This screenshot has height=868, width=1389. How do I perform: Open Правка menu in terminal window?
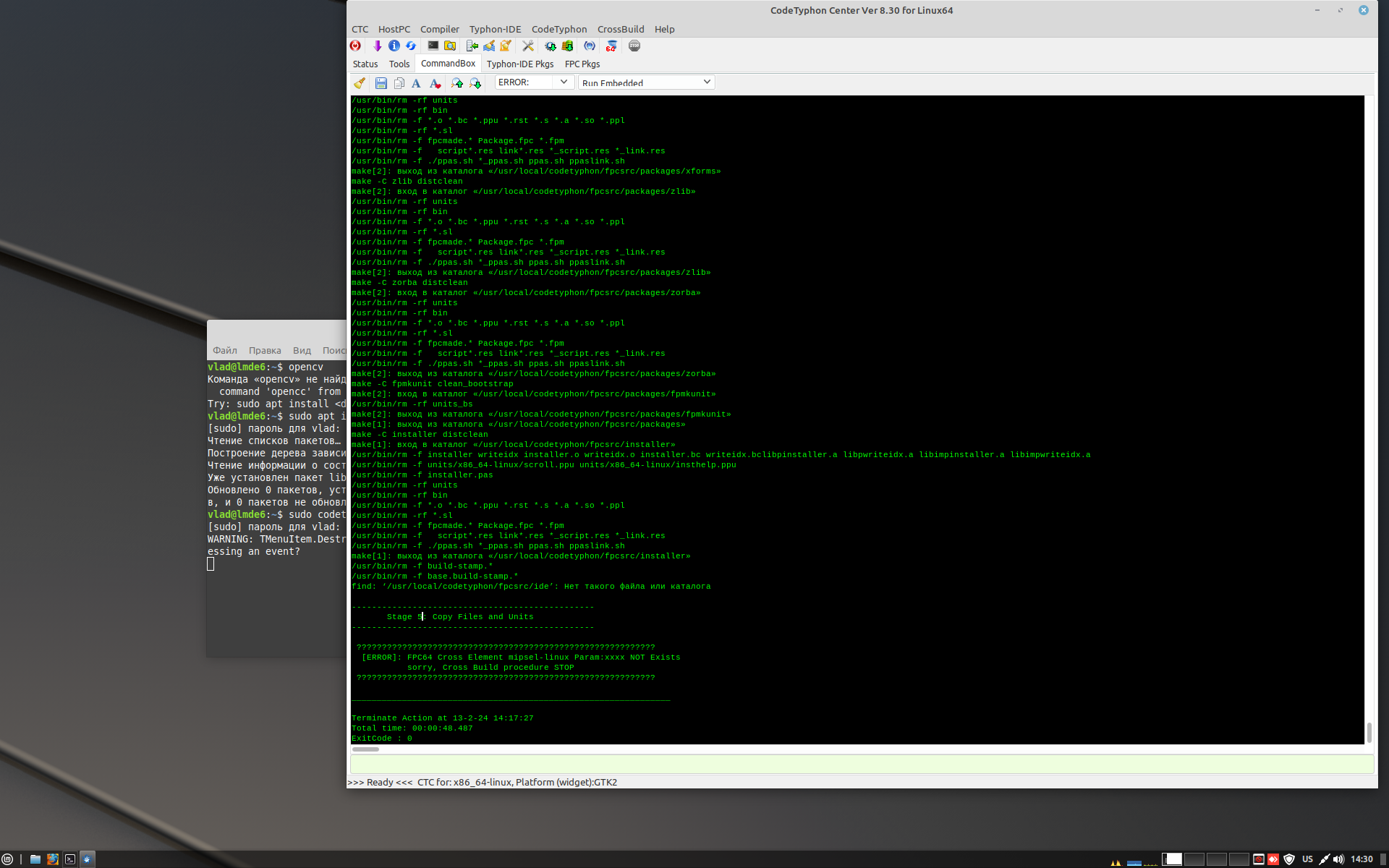265,350
